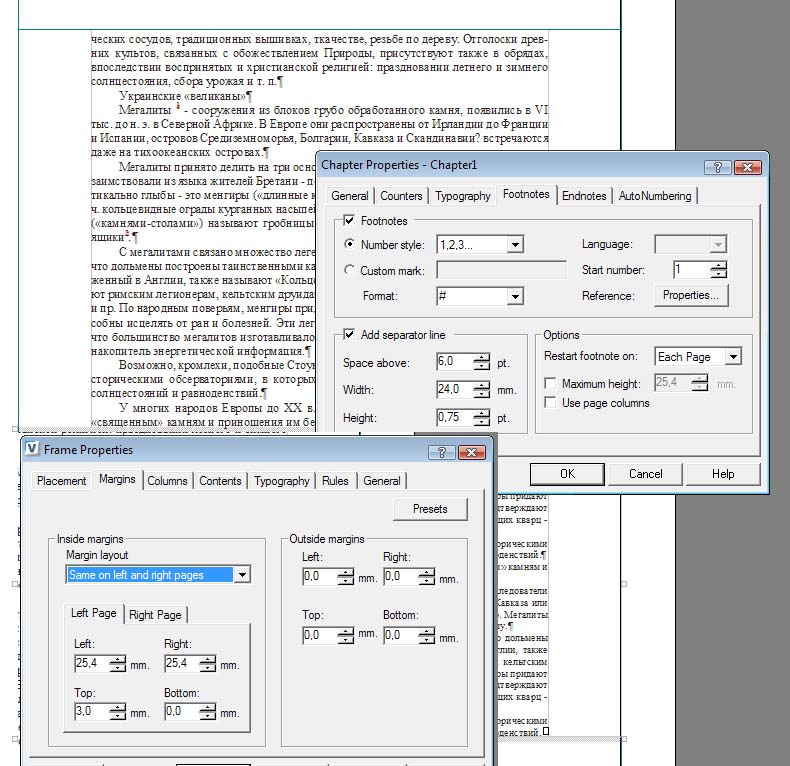Open General tab in Frame Properties

(x=381, y=481)
